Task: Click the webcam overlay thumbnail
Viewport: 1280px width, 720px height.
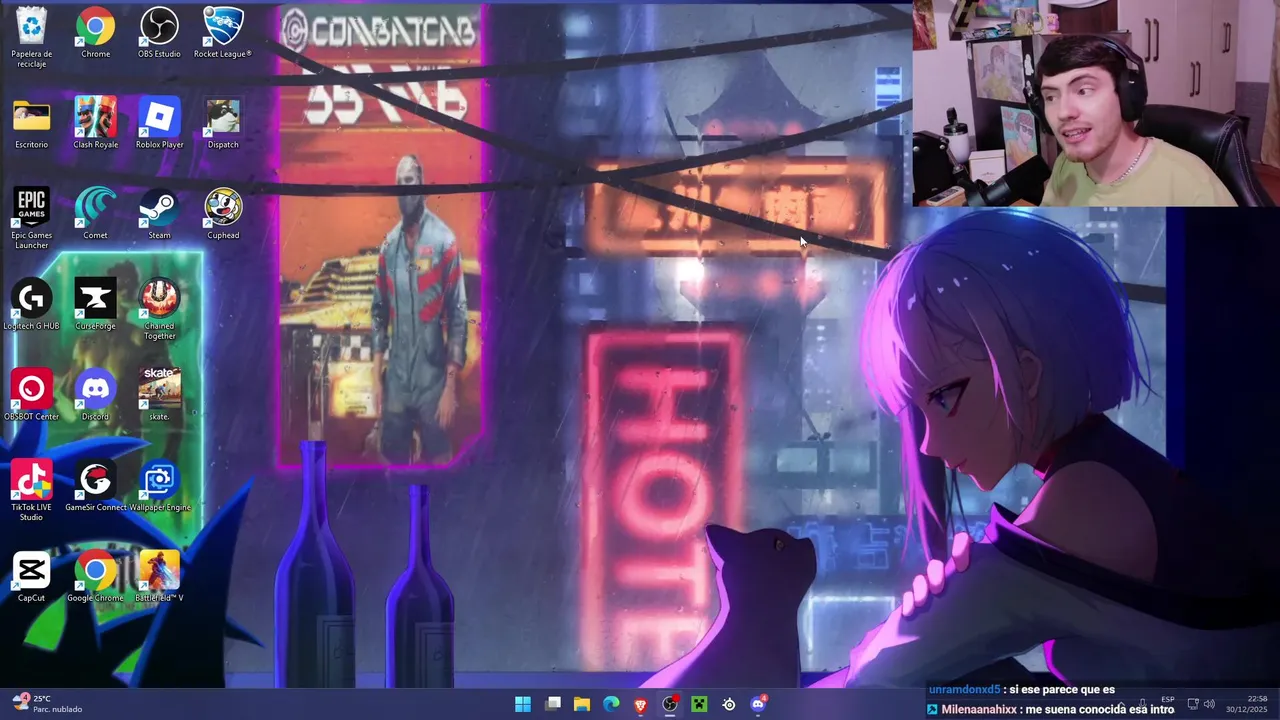Action: [1096, 103]
